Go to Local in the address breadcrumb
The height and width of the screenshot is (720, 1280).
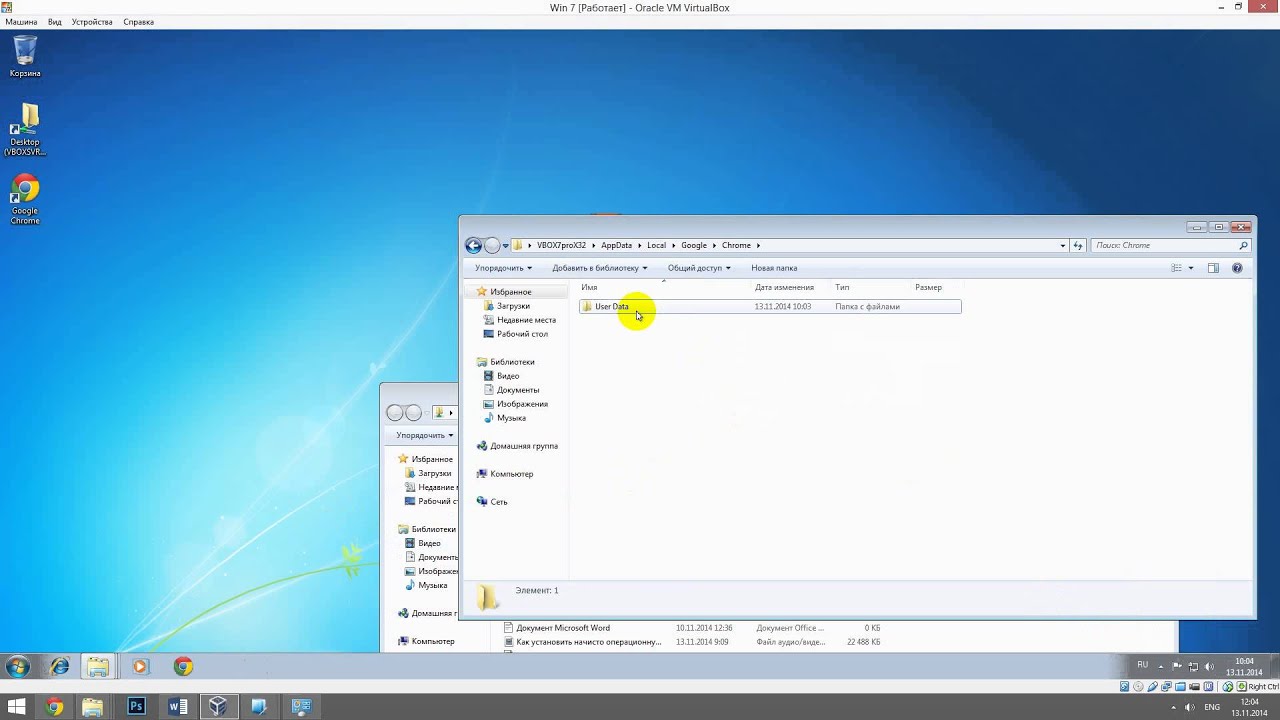(656, 245)
